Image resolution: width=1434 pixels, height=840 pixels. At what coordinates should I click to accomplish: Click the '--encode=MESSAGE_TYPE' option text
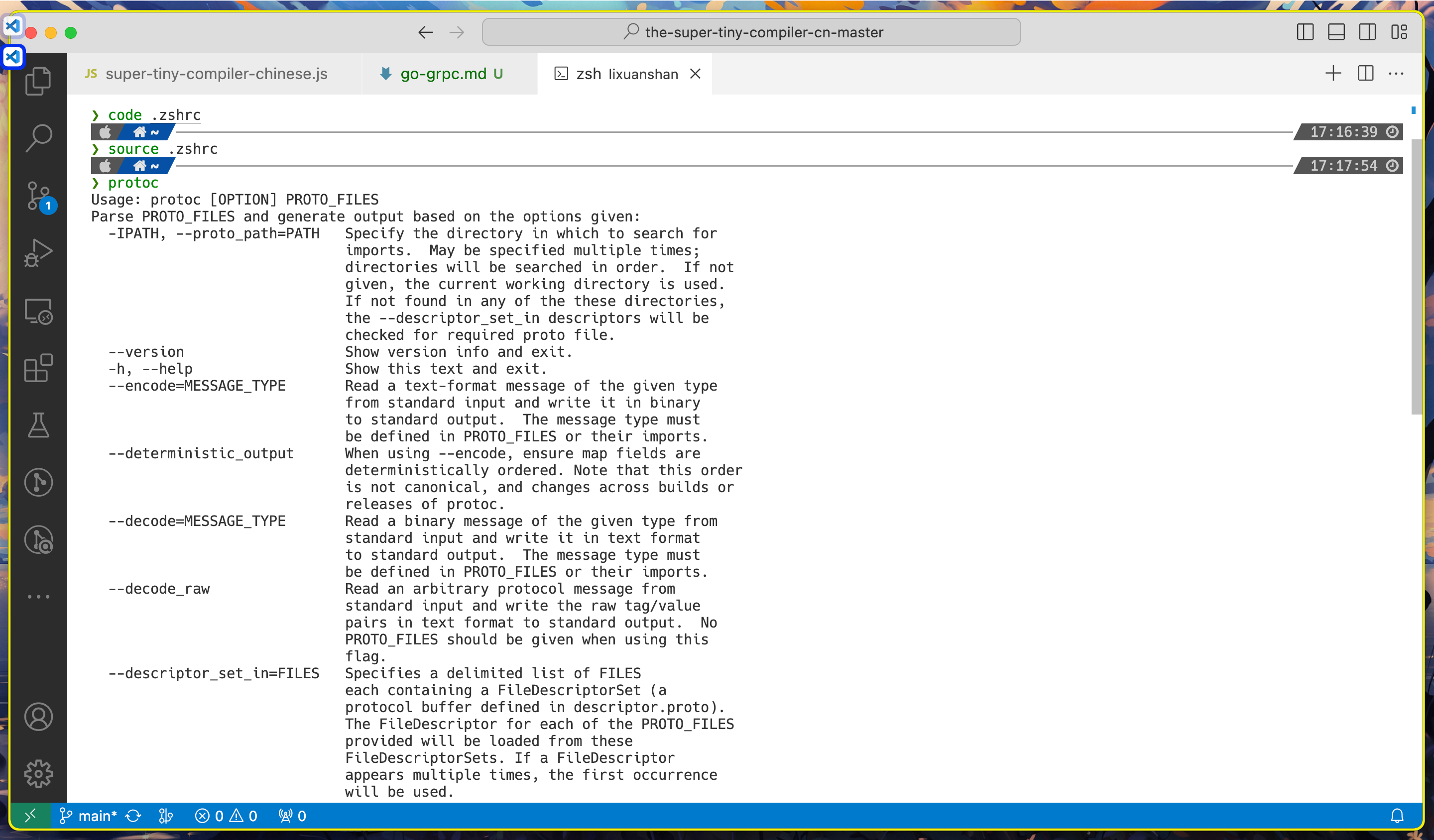tap(197, 386)
